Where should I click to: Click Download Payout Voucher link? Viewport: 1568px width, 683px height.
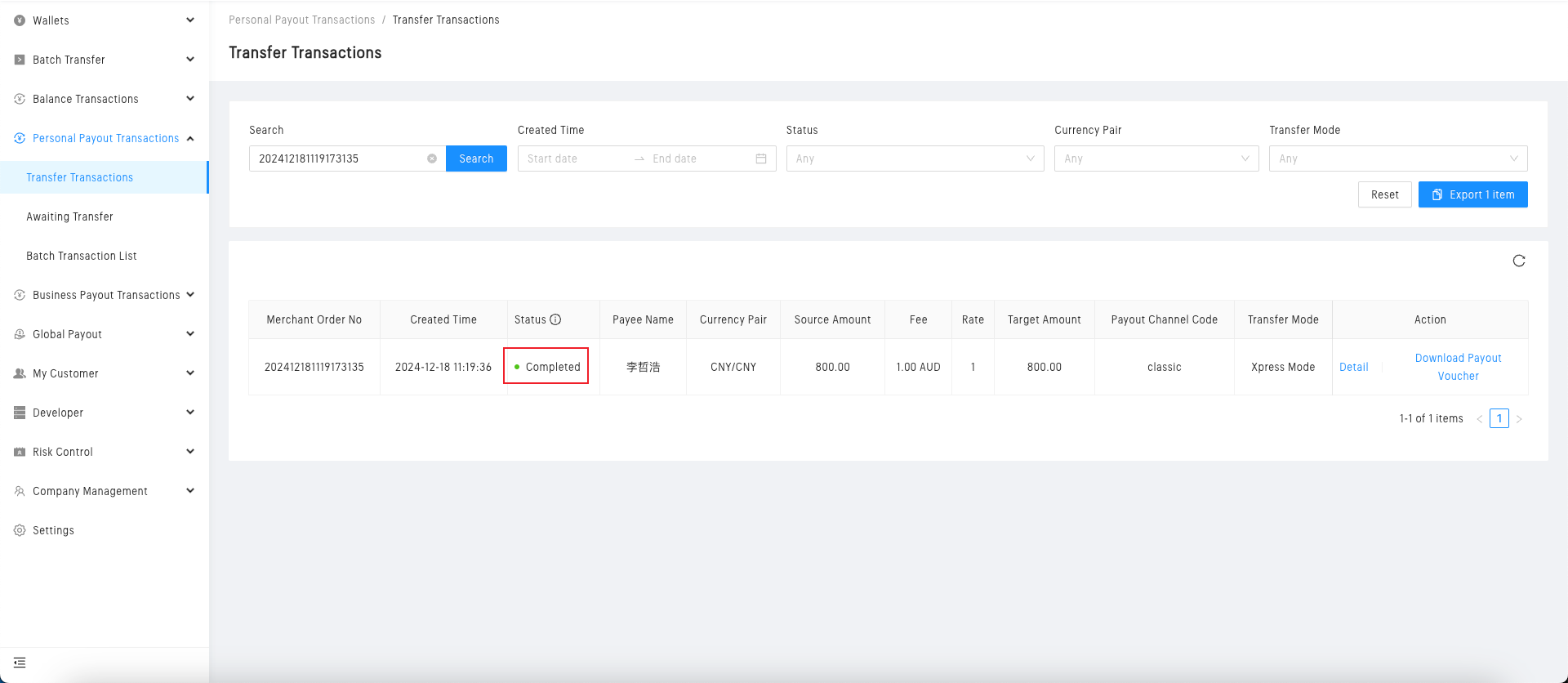tap(1458, 367)
